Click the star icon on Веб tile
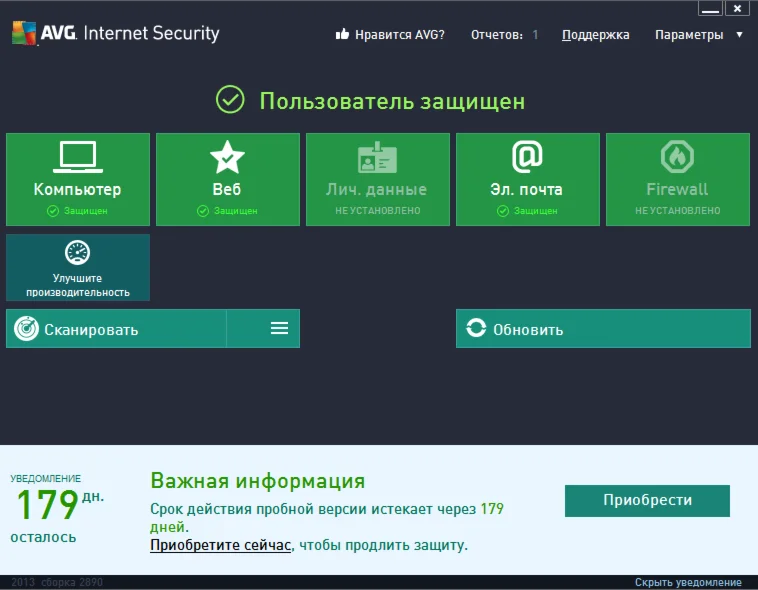The height and width of the screenshot is (590, 758). pos(227,157)
